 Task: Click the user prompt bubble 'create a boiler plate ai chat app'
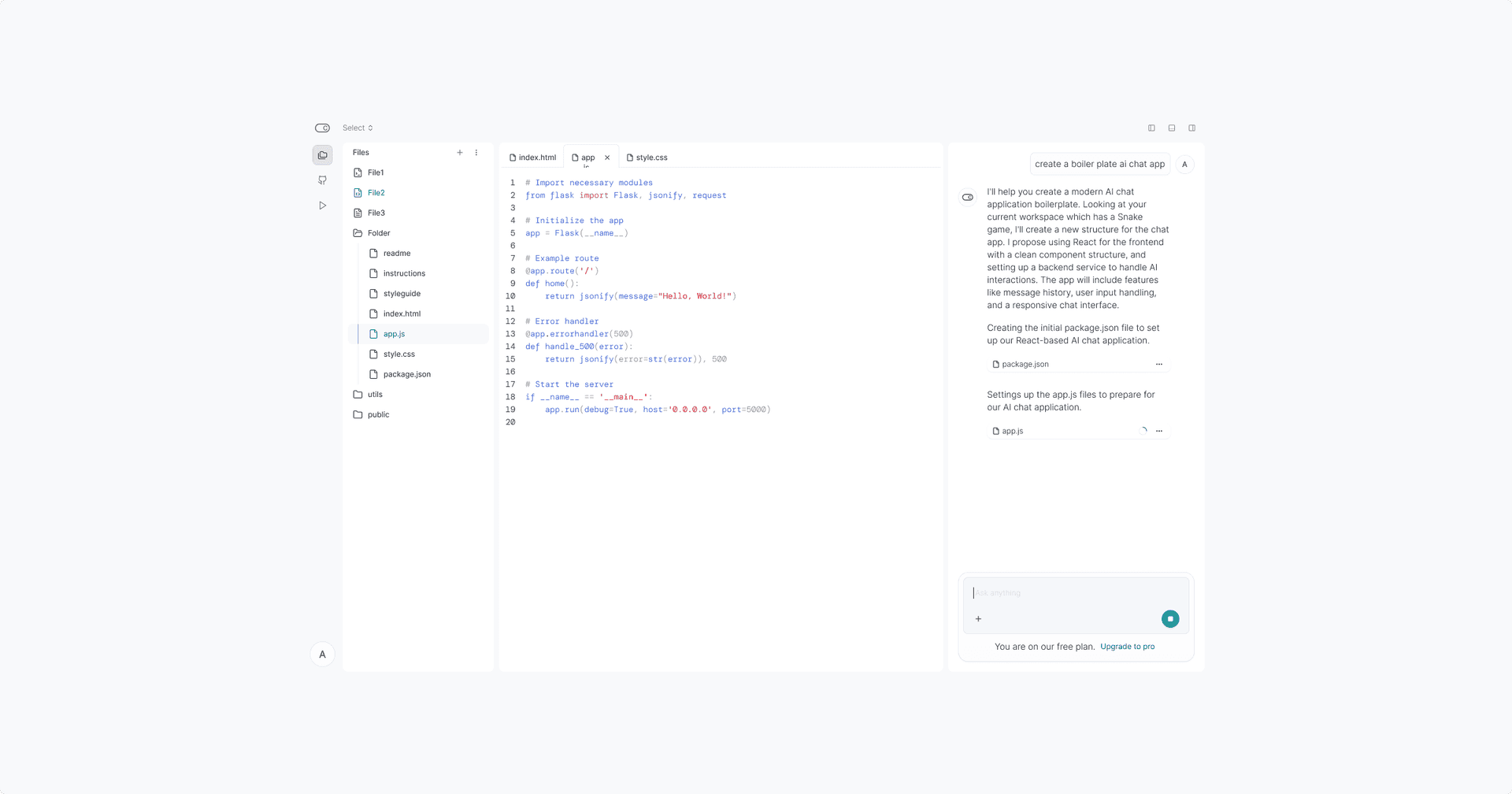1099,165
